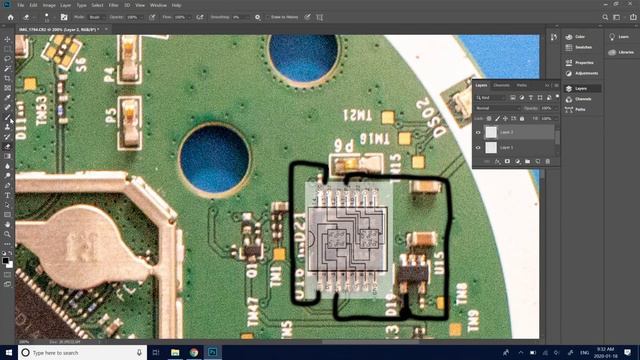Click delete layer trash icon

(548, 162)
